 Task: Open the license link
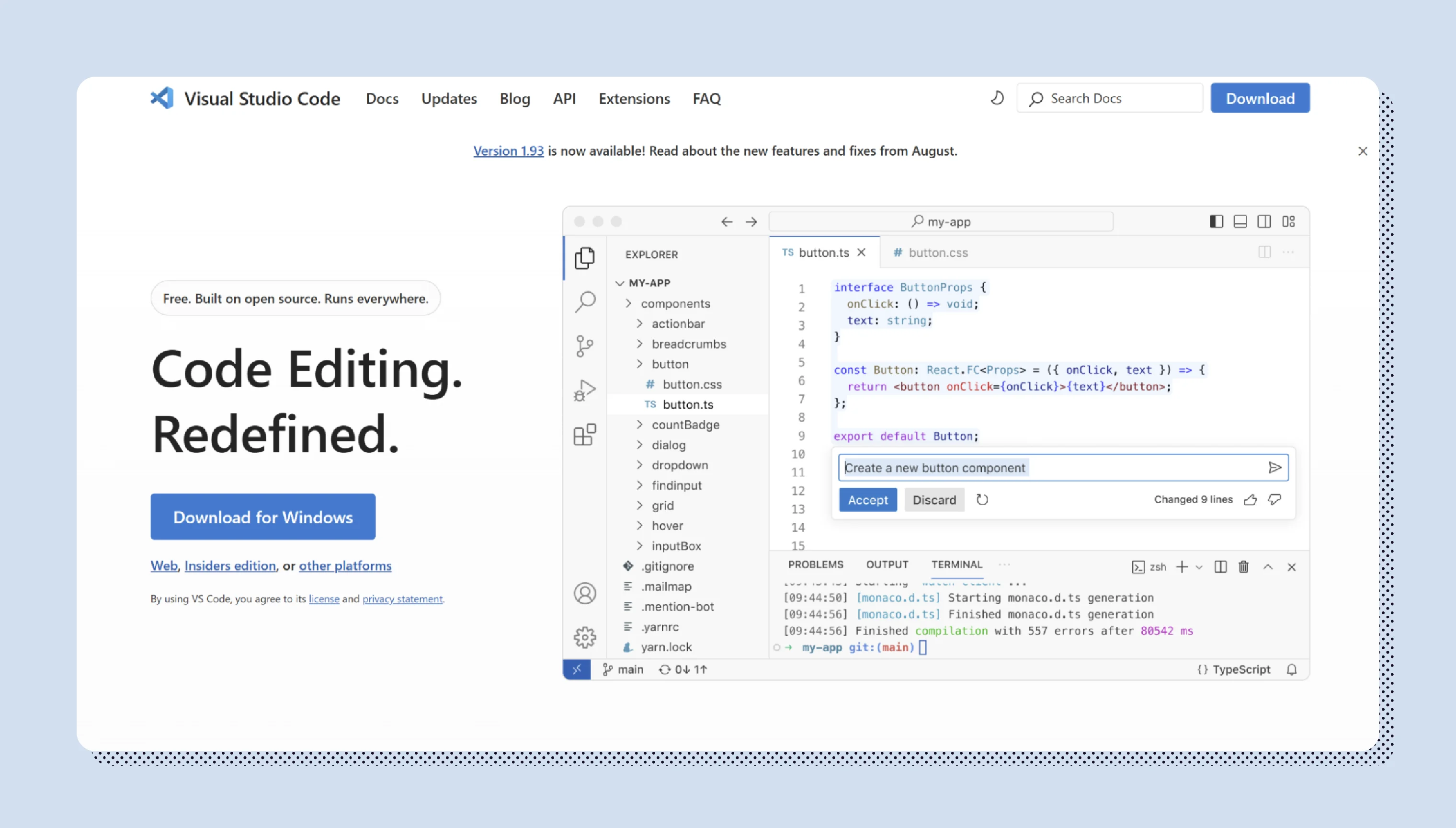pyautogui.click(x=324, y=598)
